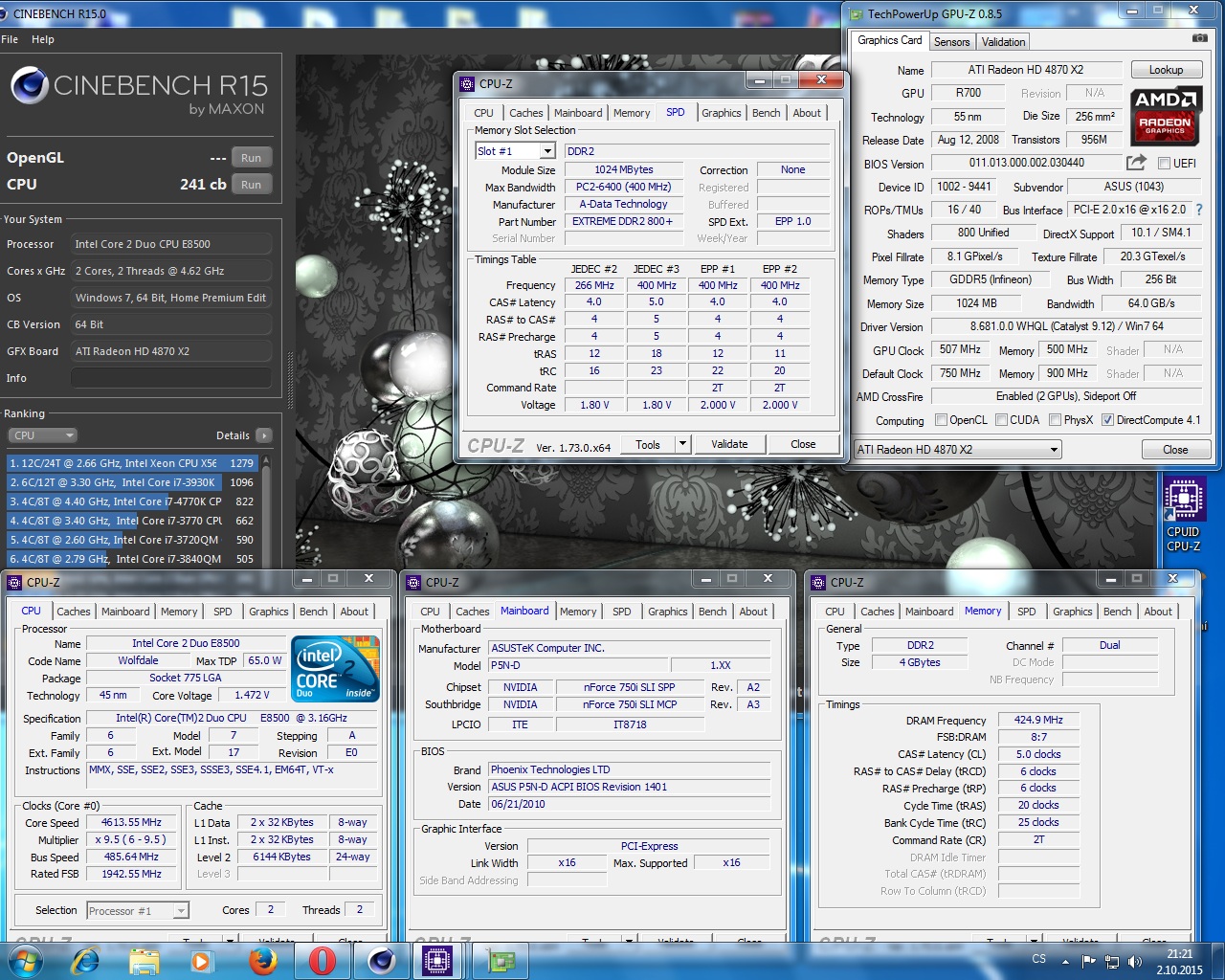Open Windows Media Player taskbar icon
1225x980 pixels.
(202, 960)
